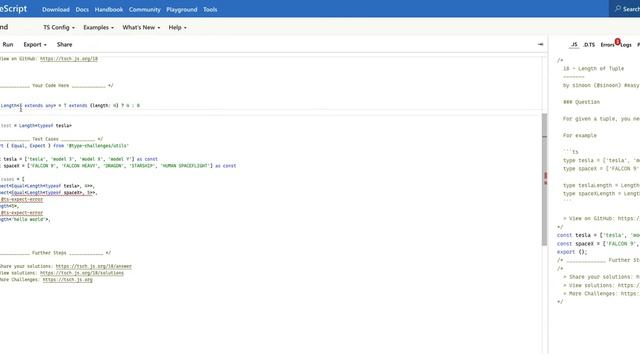This screenshot has width=640, height=360.
Task: Open the Help dropdown menu
Action: [x=178, y=27]
